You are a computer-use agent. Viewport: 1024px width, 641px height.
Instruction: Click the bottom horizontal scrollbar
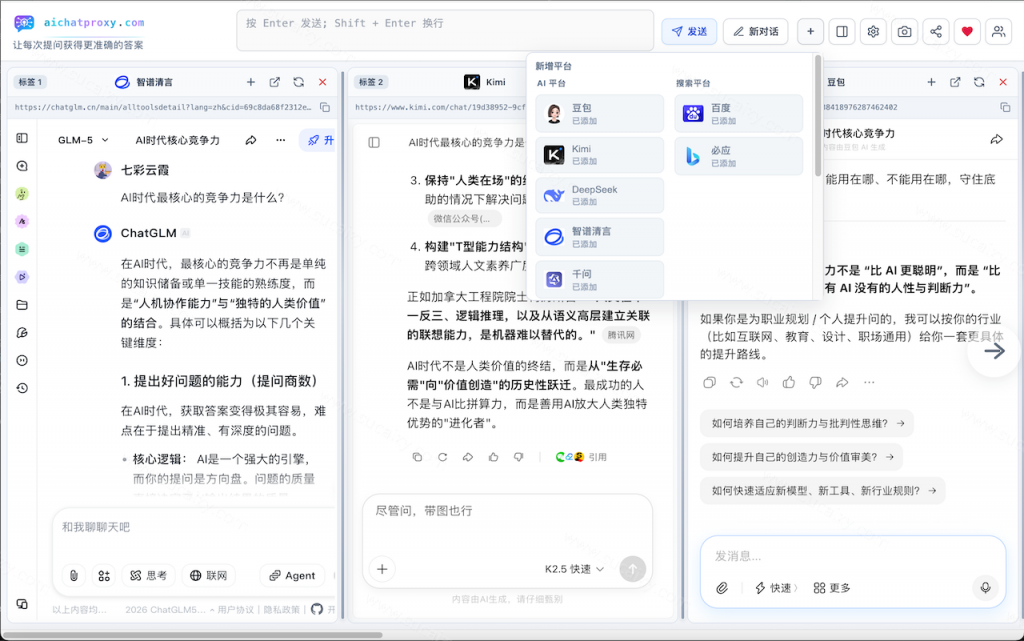[192, 634]
